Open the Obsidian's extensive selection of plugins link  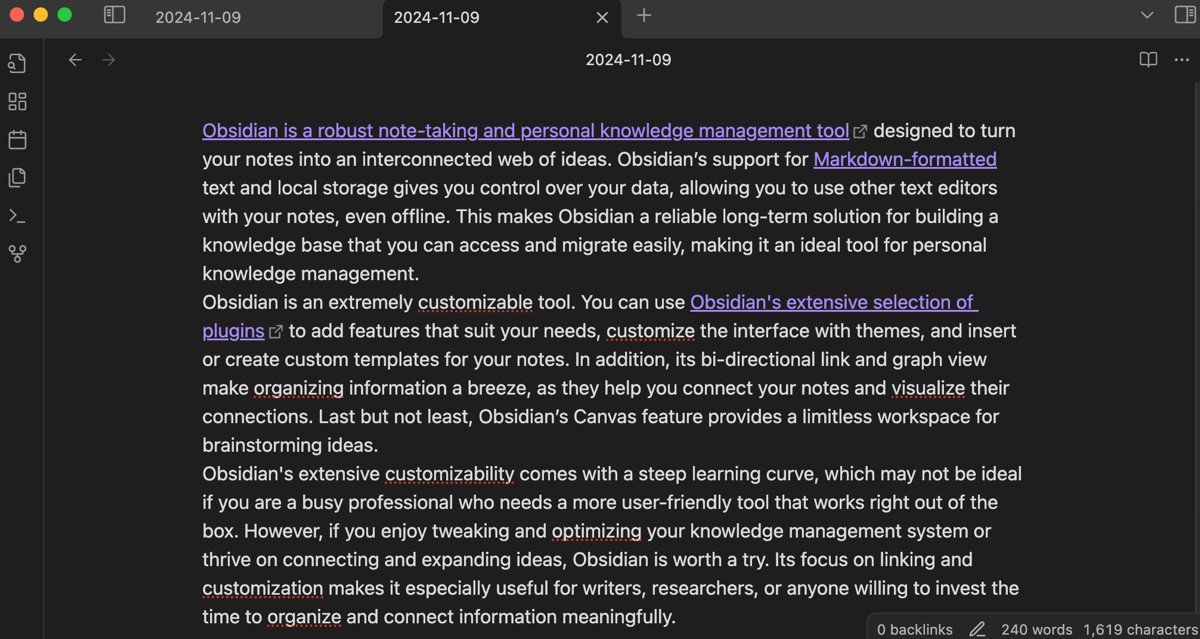point(590,316)
